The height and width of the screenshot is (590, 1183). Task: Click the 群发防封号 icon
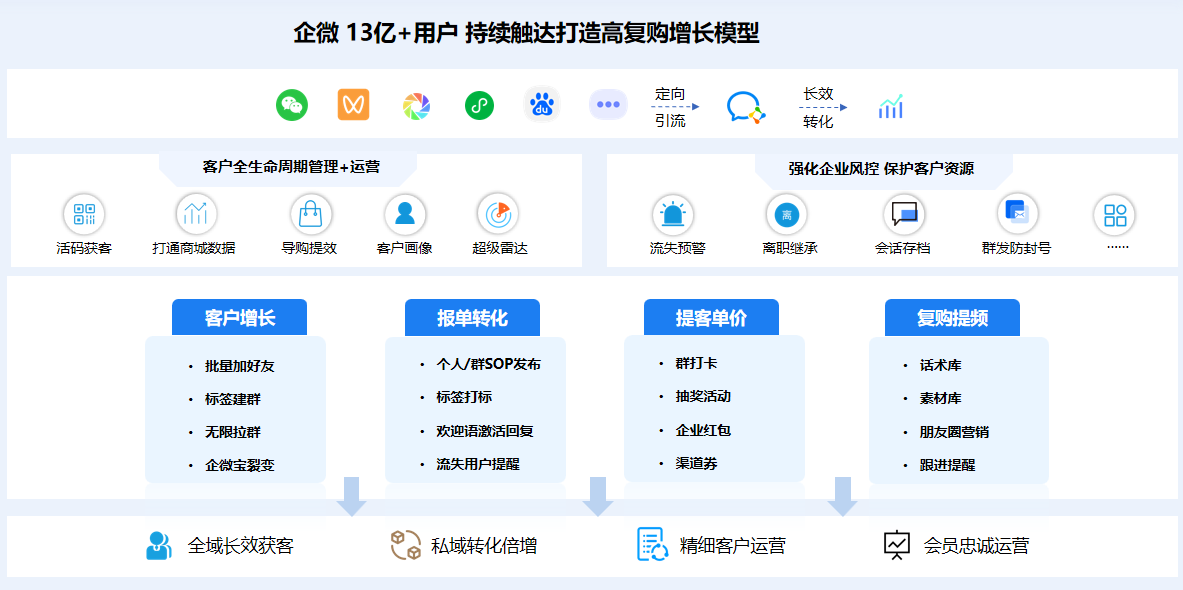[1015, 215]
